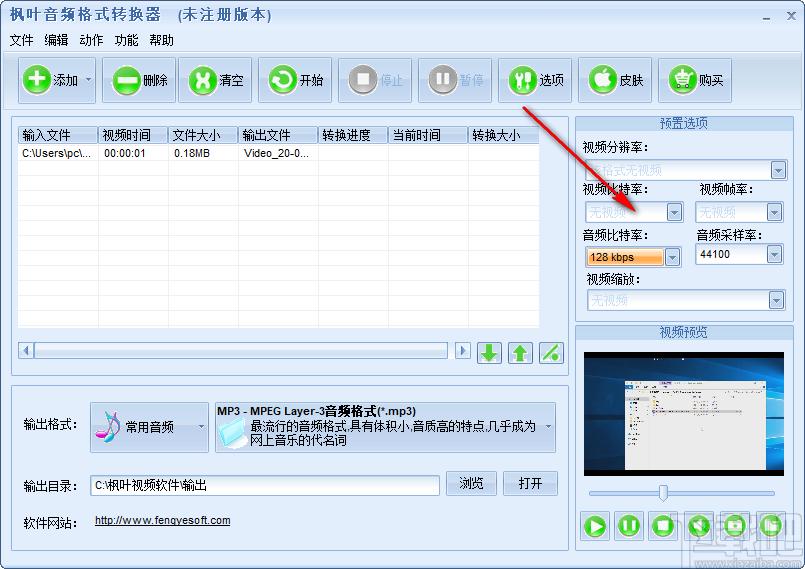Open the snapshot folder icon in preview
The height and width of the screenshot is (569, 805).
(771, 526)
